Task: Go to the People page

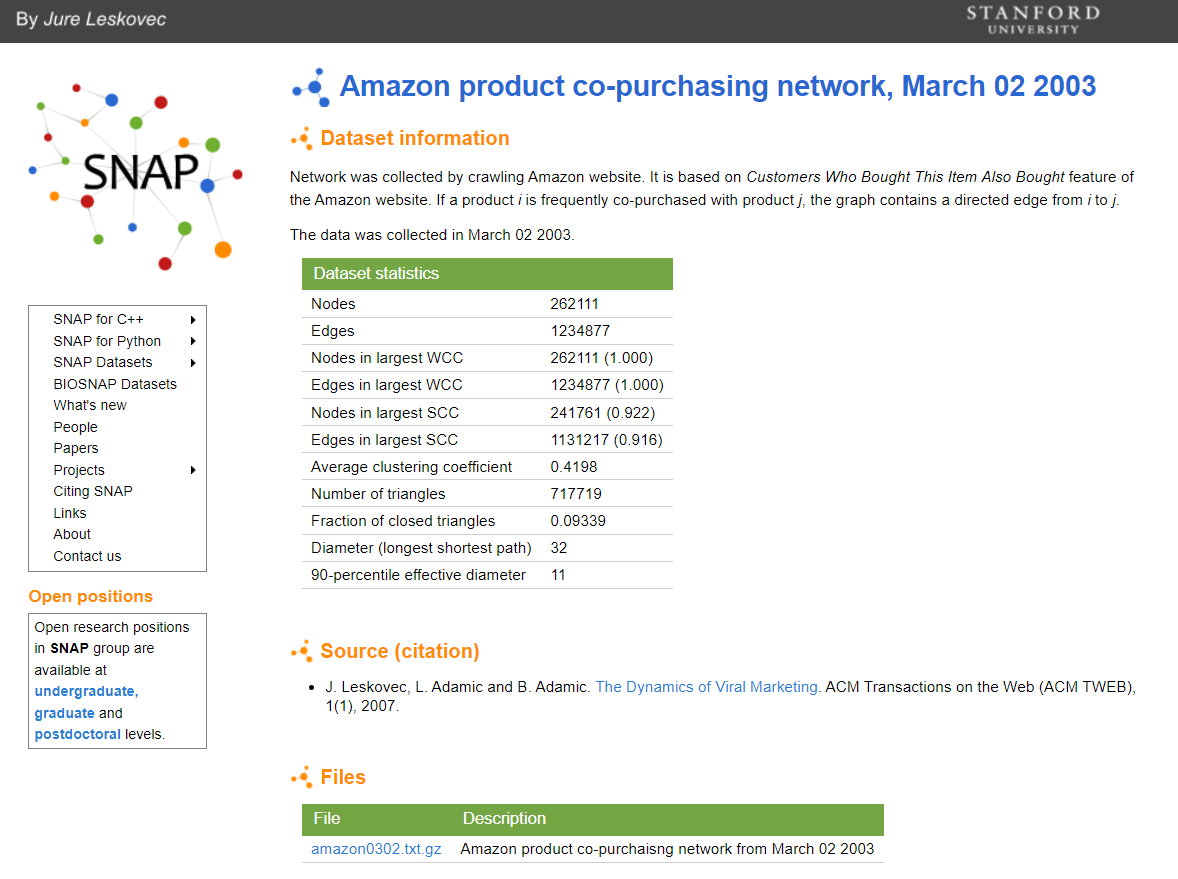Action: pyautogui.click(x=75, y=427)
